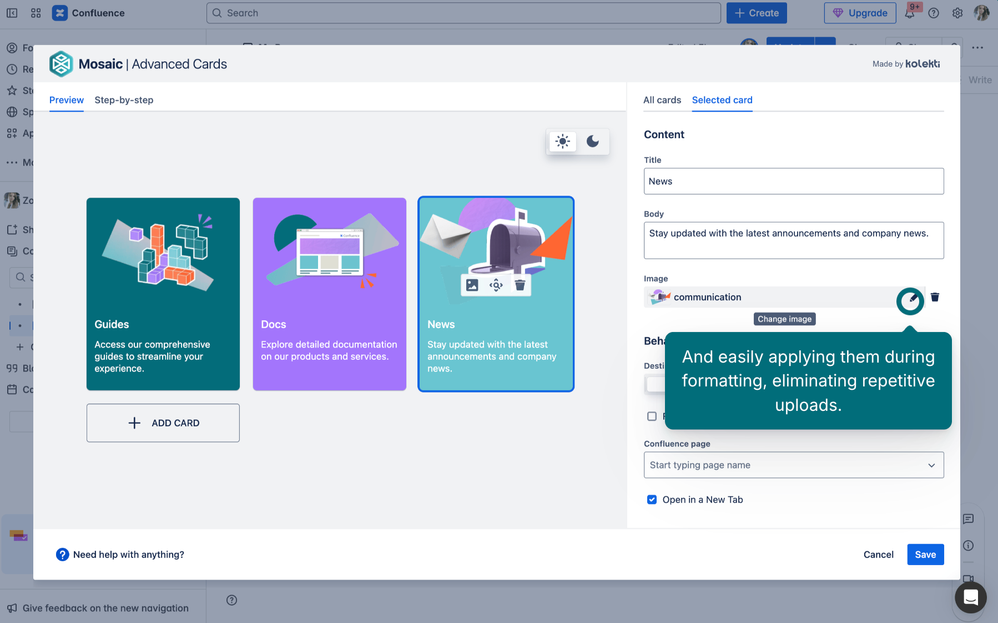Open the user profile avatar menu
The width and height of the screenshot is (998, 623).
(981, 13)
